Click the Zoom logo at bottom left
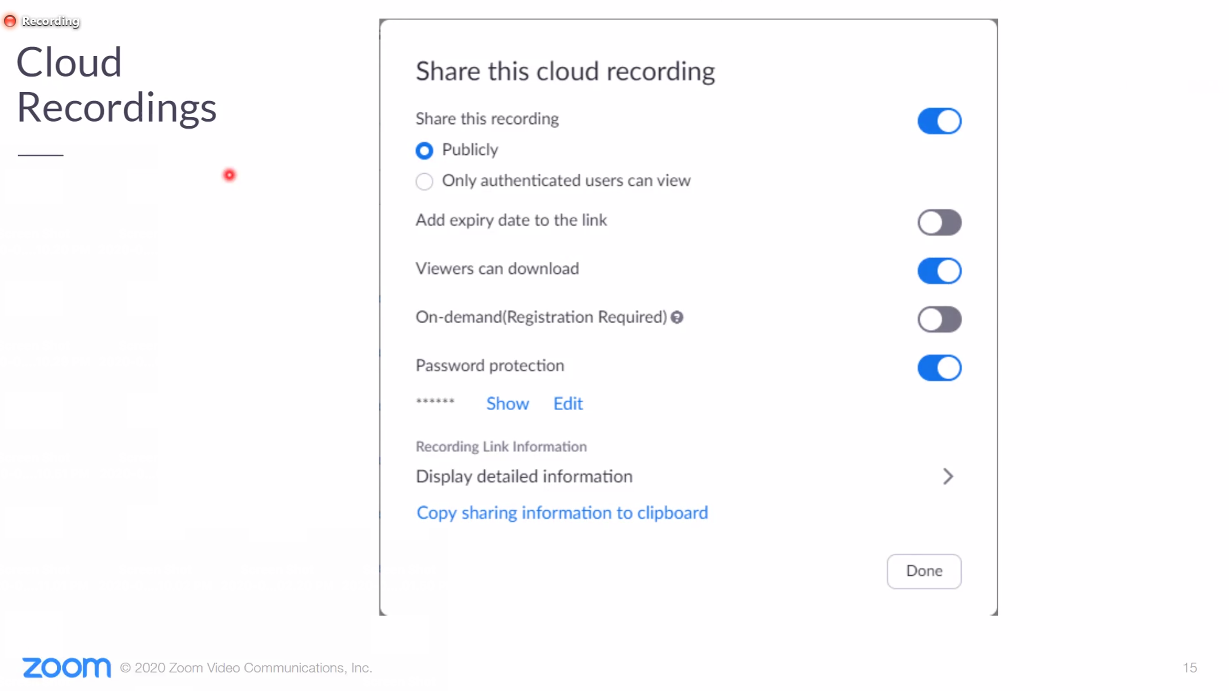 tap(65, 667)
